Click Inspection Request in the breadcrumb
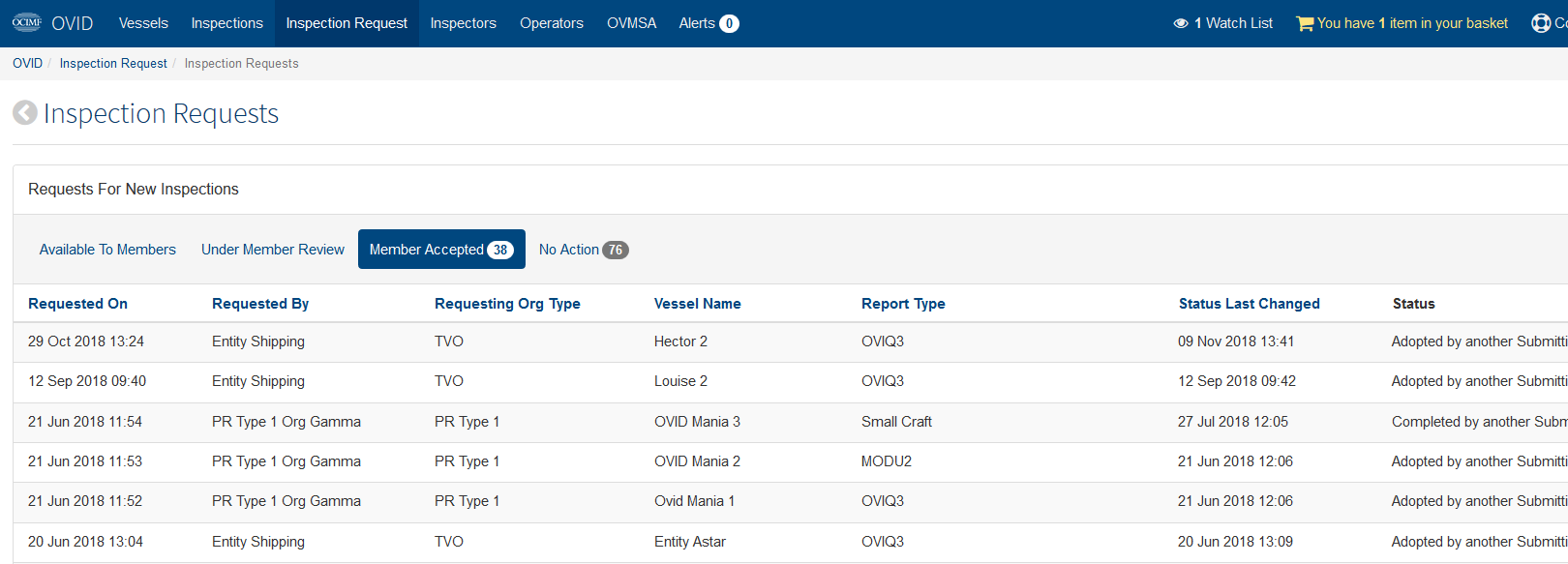The height and width of the screenshot is (564, 1568). [x=113, y=63]
